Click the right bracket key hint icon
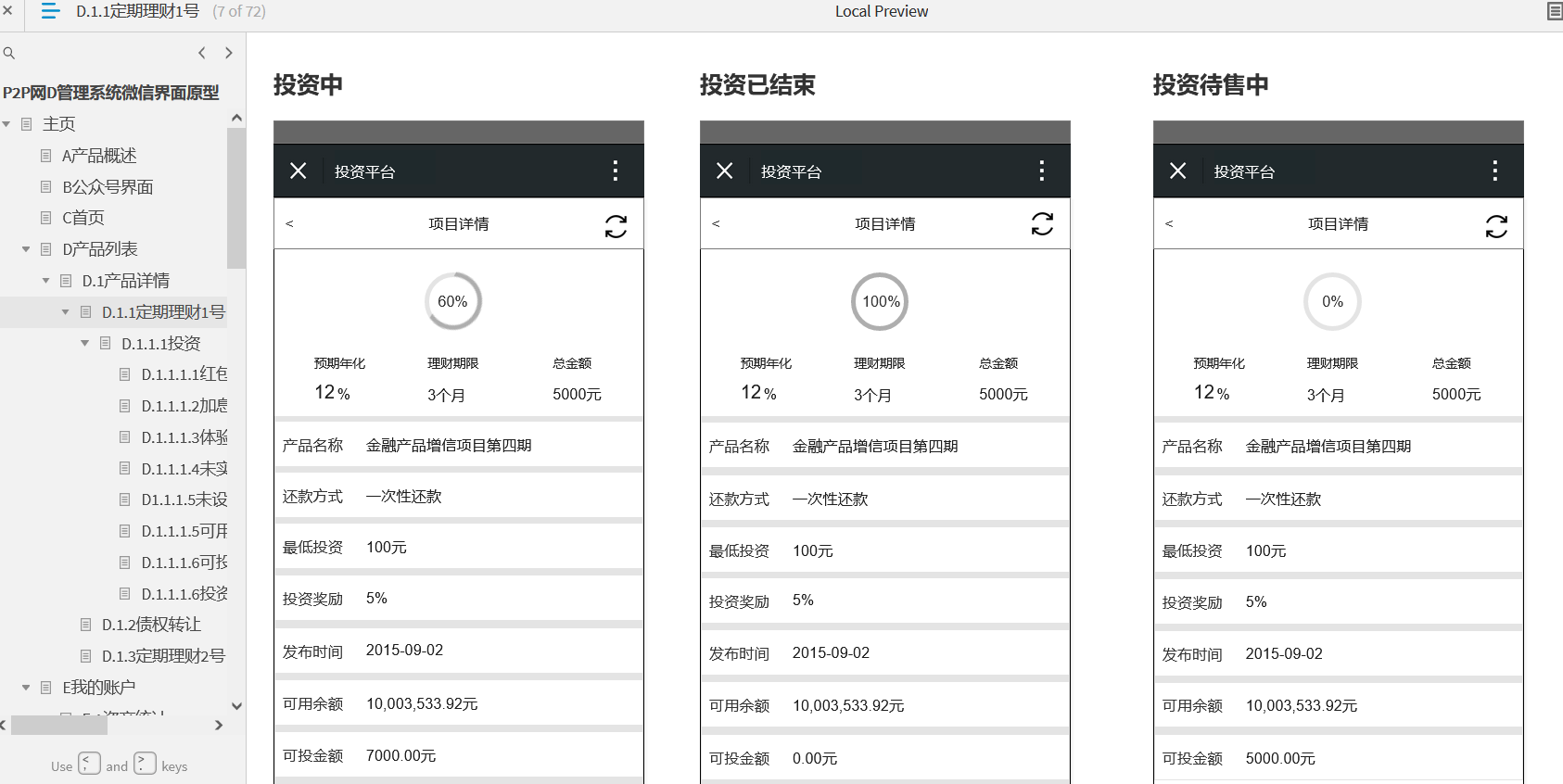Image resolution: width=1563 pixels, height=784 pixels. click(145, 764)
